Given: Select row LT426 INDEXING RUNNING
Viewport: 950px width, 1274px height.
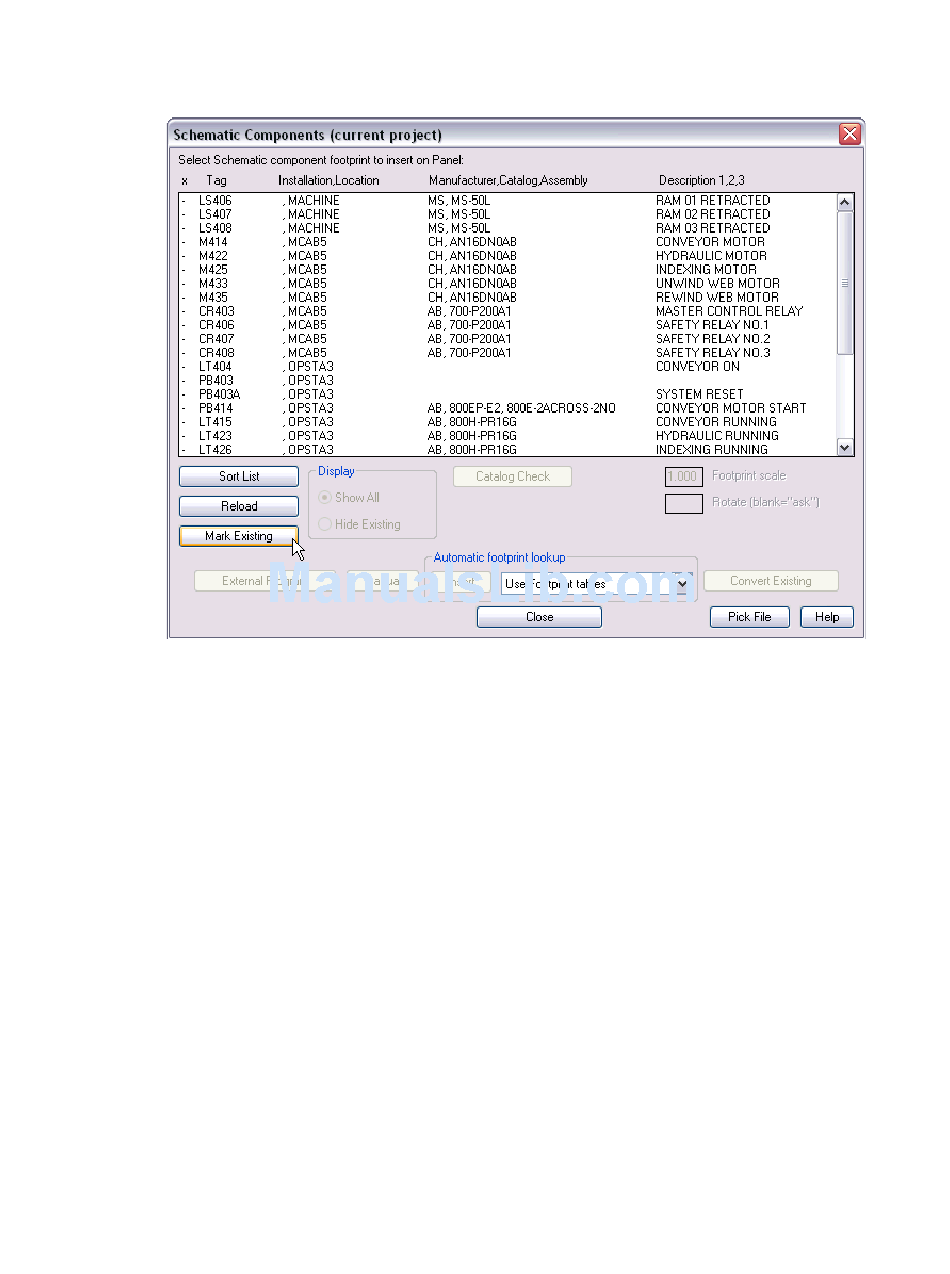Looking at the screenshot, I should [507, 450].
